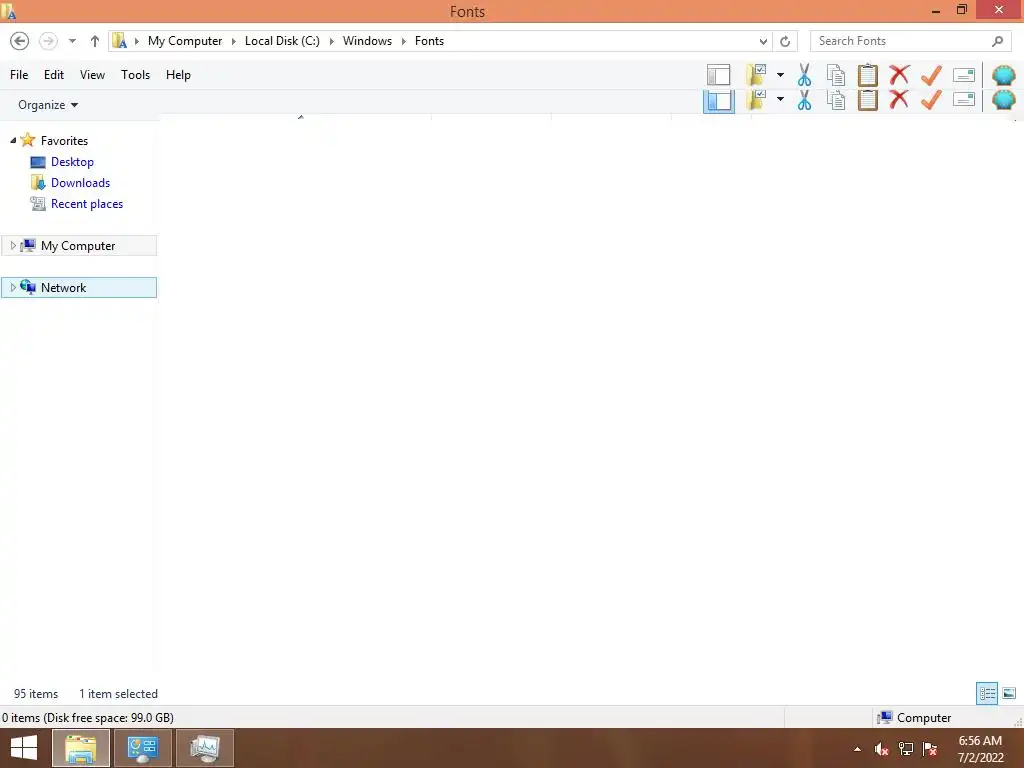This screenshot has height=768, width=1024.
Task: Click the Copy icon in the Organize row
Action: [836, 100]
